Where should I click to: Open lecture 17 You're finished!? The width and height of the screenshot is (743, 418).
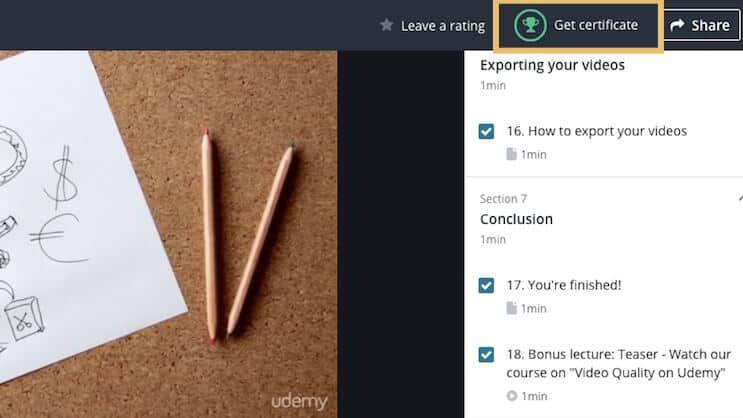564,285
